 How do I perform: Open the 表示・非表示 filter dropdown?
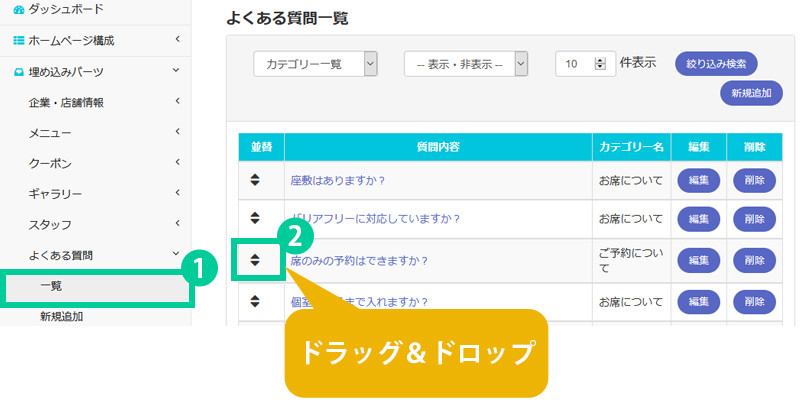[x=520, y=63]
